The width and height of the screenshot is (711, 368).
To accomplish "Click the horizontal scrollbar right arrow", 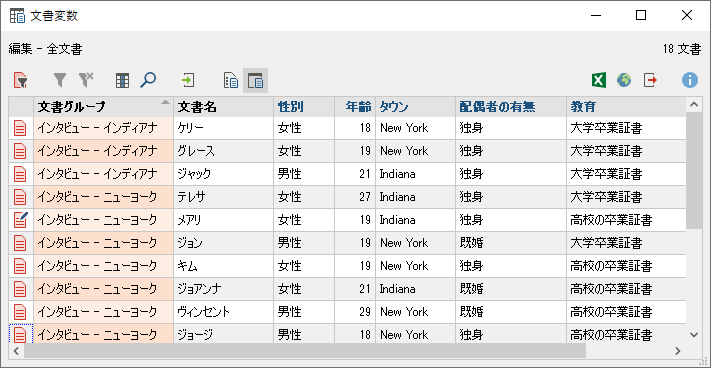I will coord(678,351).
